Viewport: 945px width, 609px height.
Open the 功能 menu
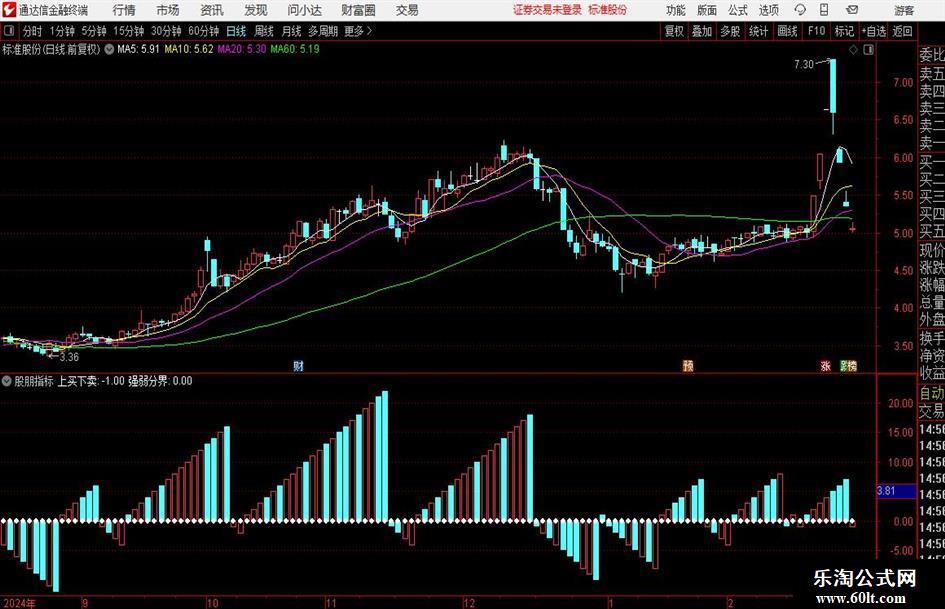coord(676,10)
